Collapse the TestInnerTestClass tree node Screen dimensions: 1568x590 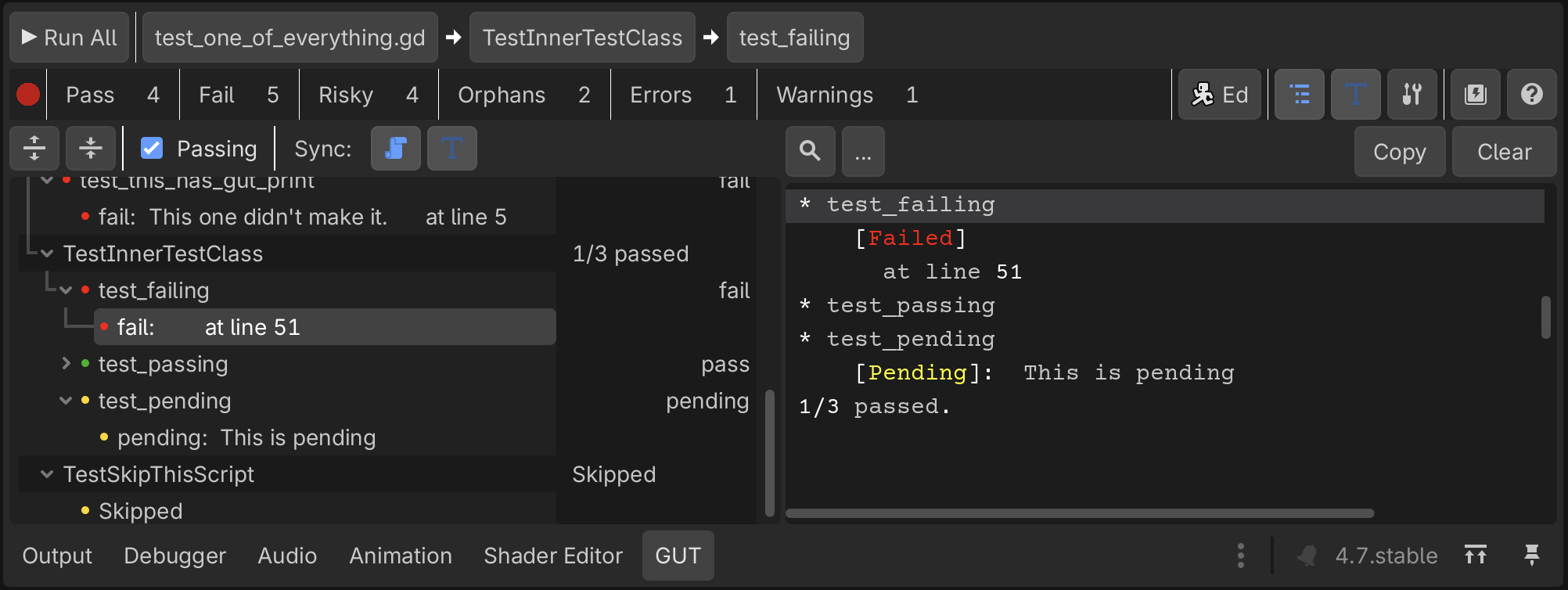47,254
